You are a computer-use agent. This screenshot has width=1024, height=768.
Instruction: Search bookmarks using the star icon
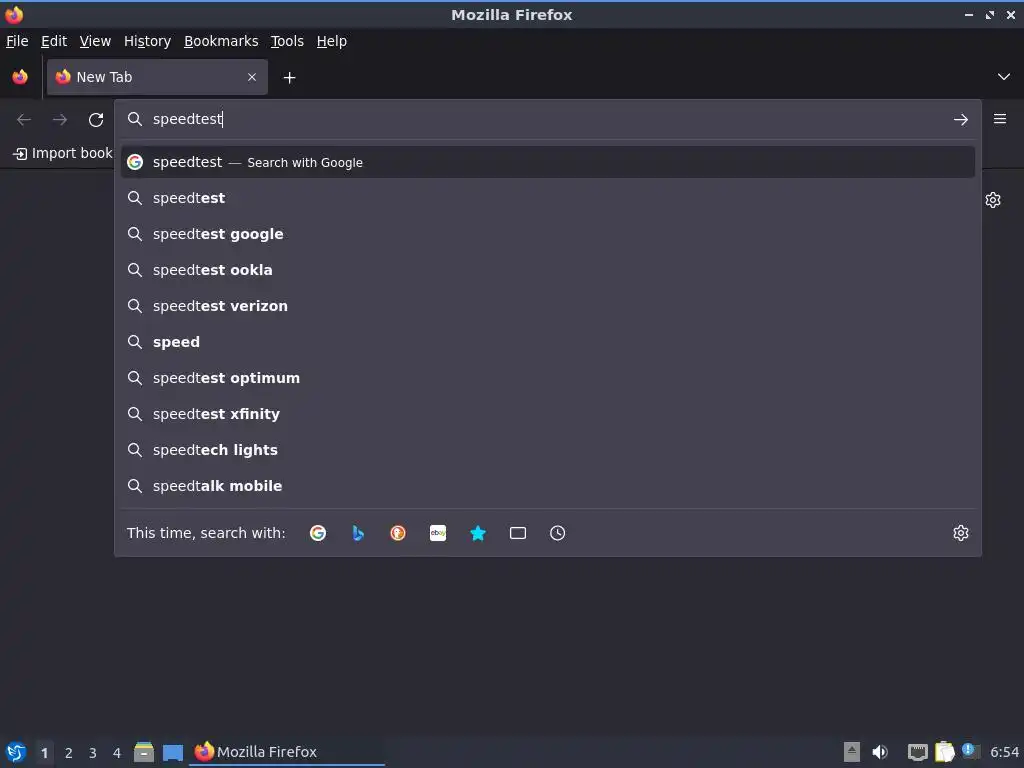pyautogui.click(x=478, y=533)
